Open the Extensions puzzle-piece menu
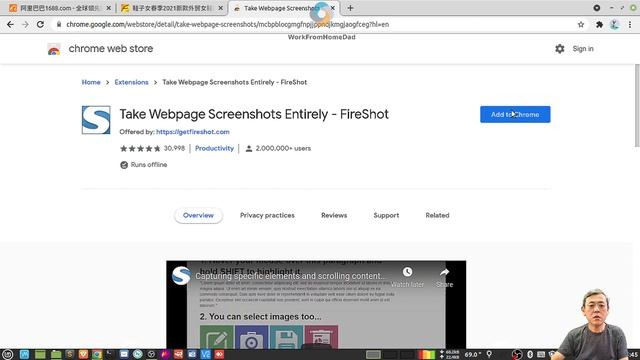 point(599,24)
